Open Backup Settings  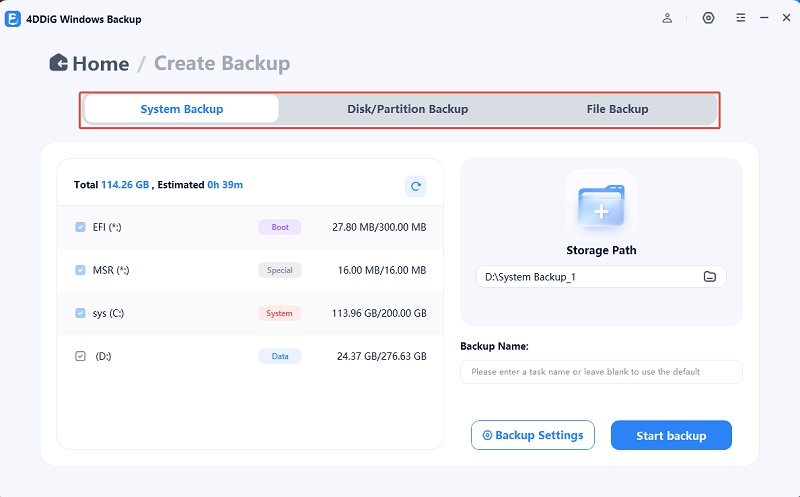point(533,435)
